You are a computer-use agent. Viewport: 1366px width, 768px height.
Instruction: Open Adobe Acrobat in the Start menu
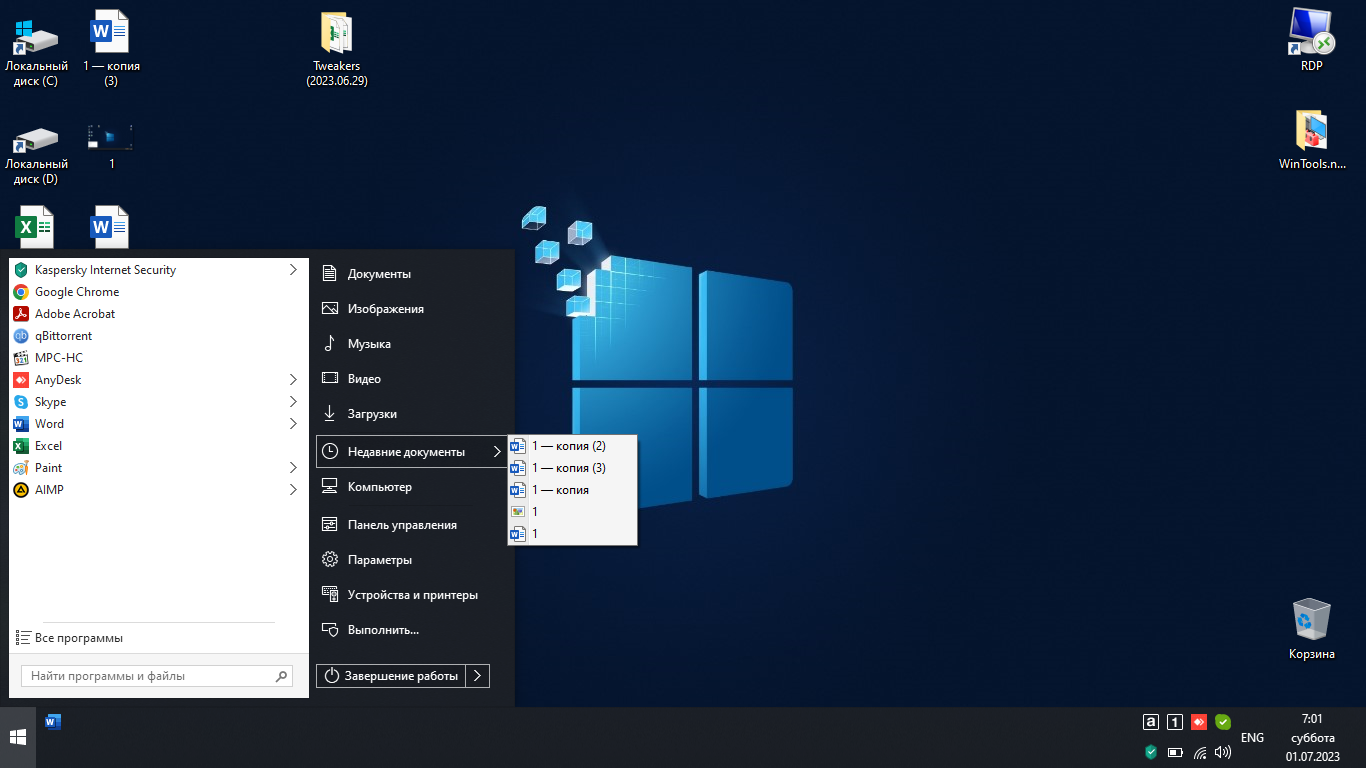pyautogui.click(x=74, y=314)
